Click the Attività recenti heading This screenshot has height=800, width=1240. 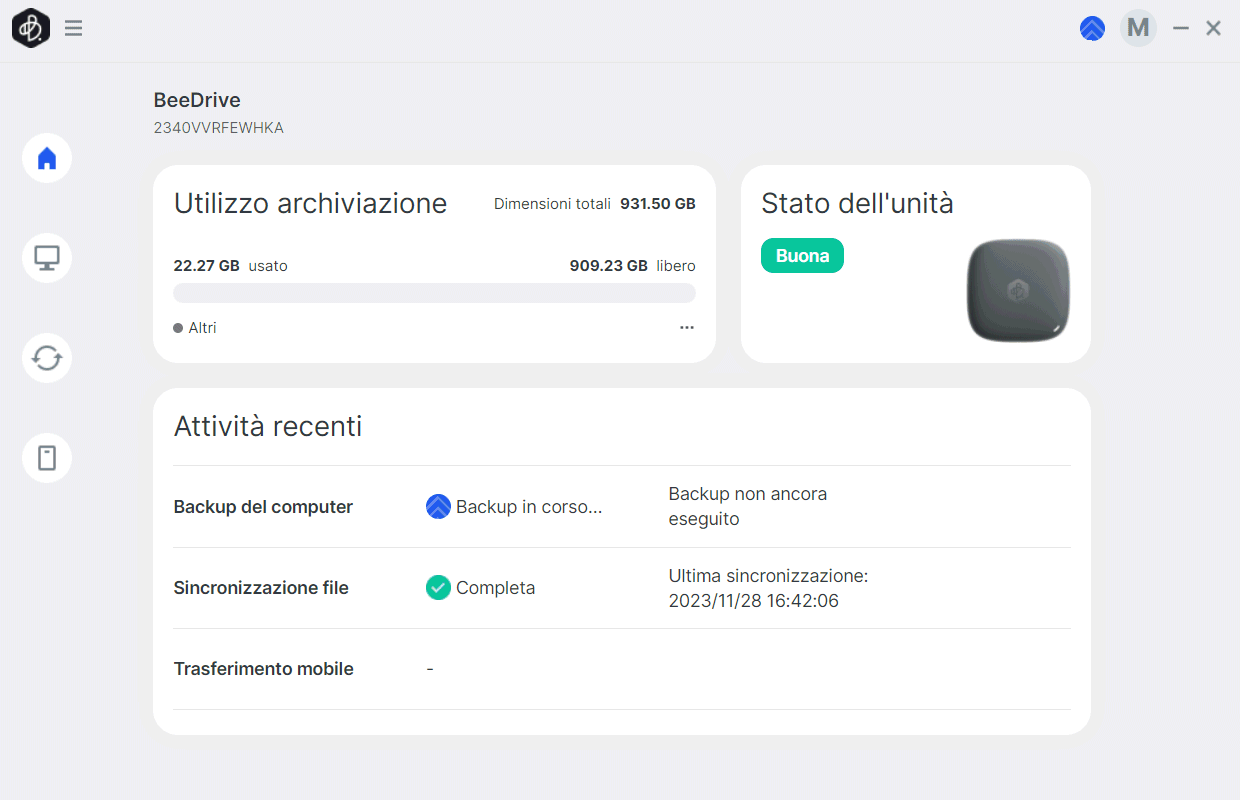[x=268, y=427]
